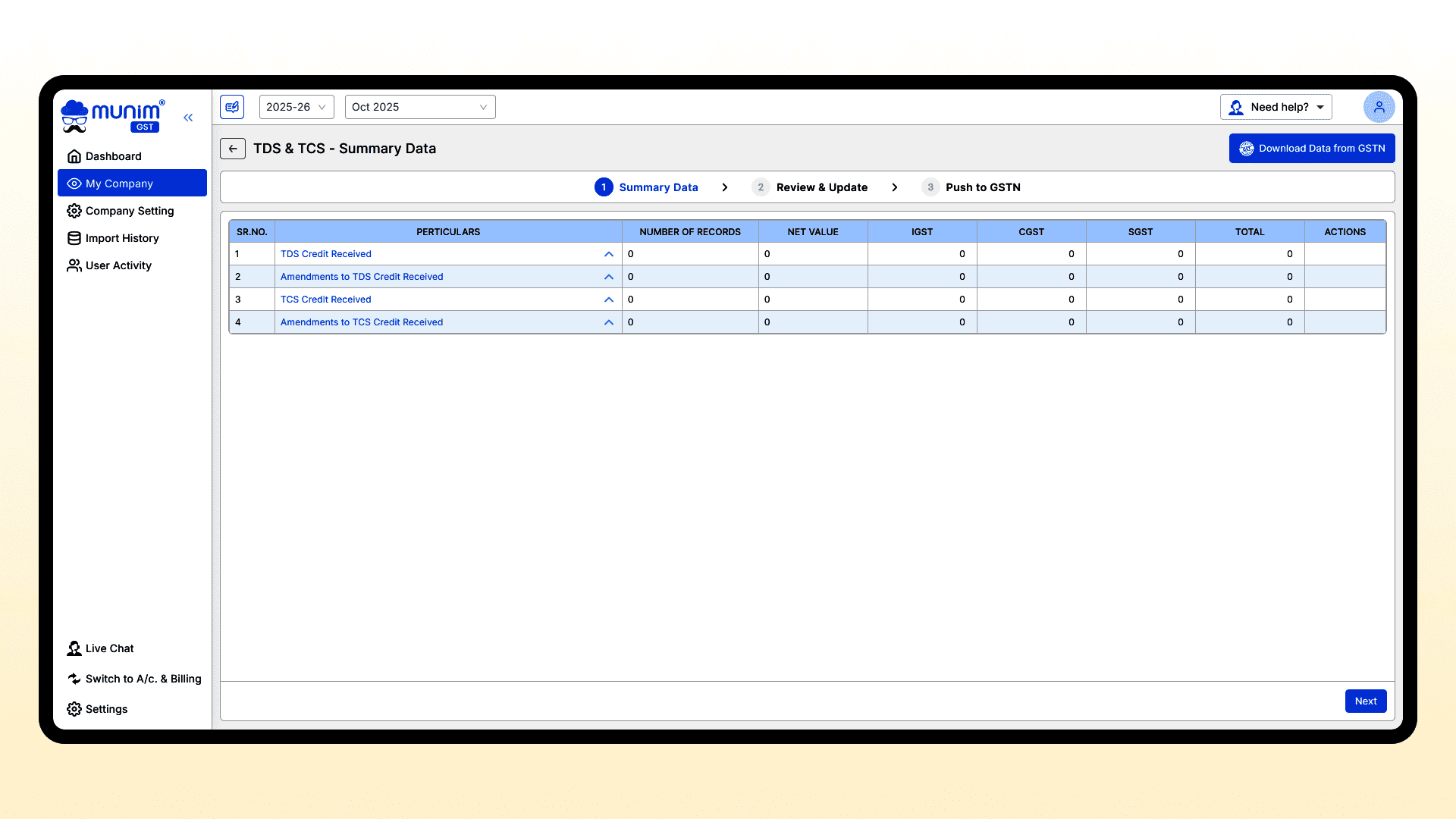Click the top bar note icon
Viewport: 1456px width, 819px height.
pos(232,107)
